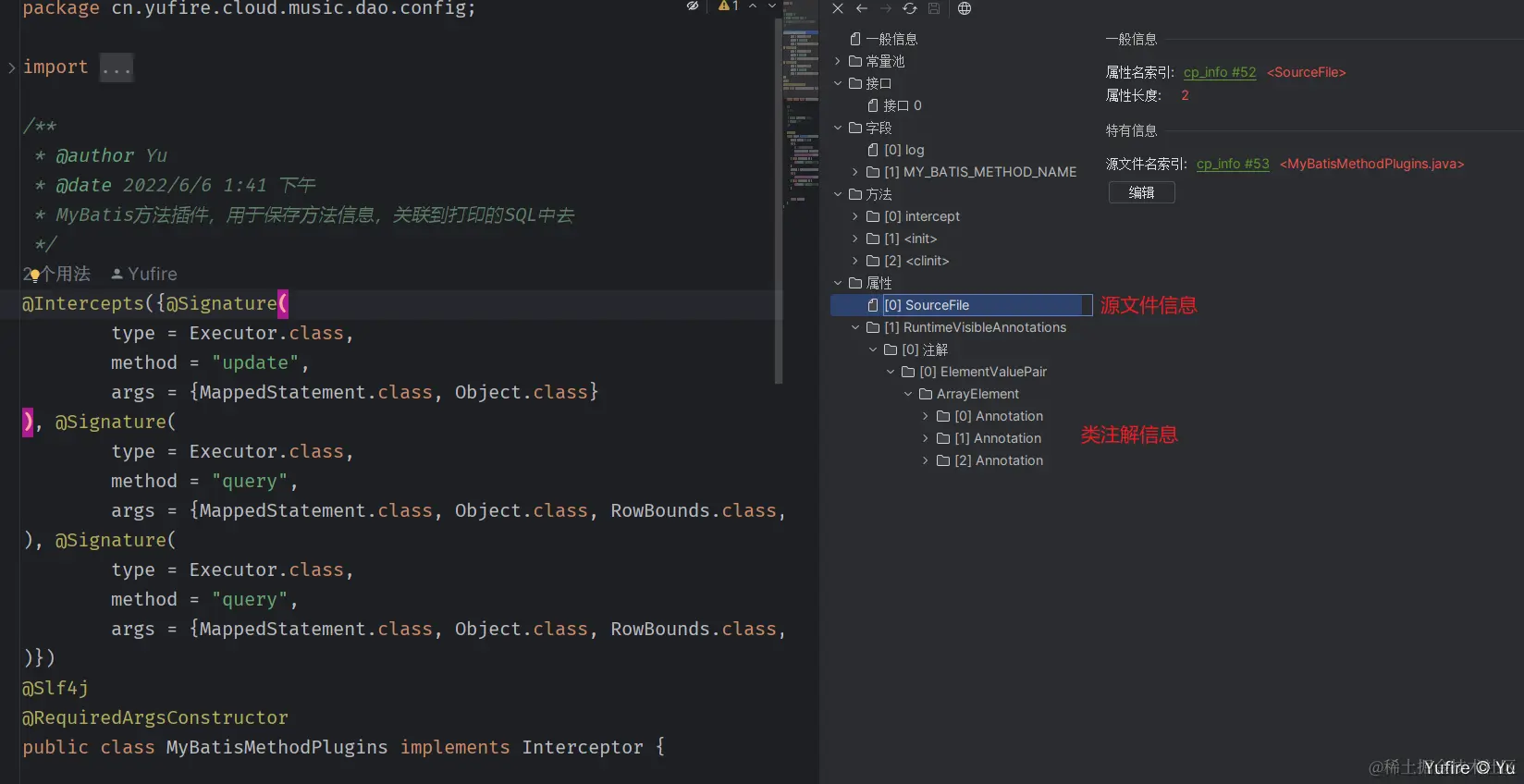Screen dimensions: 1524x784
Task: Collapse the 方法 node
Action: tap(838, 194)
